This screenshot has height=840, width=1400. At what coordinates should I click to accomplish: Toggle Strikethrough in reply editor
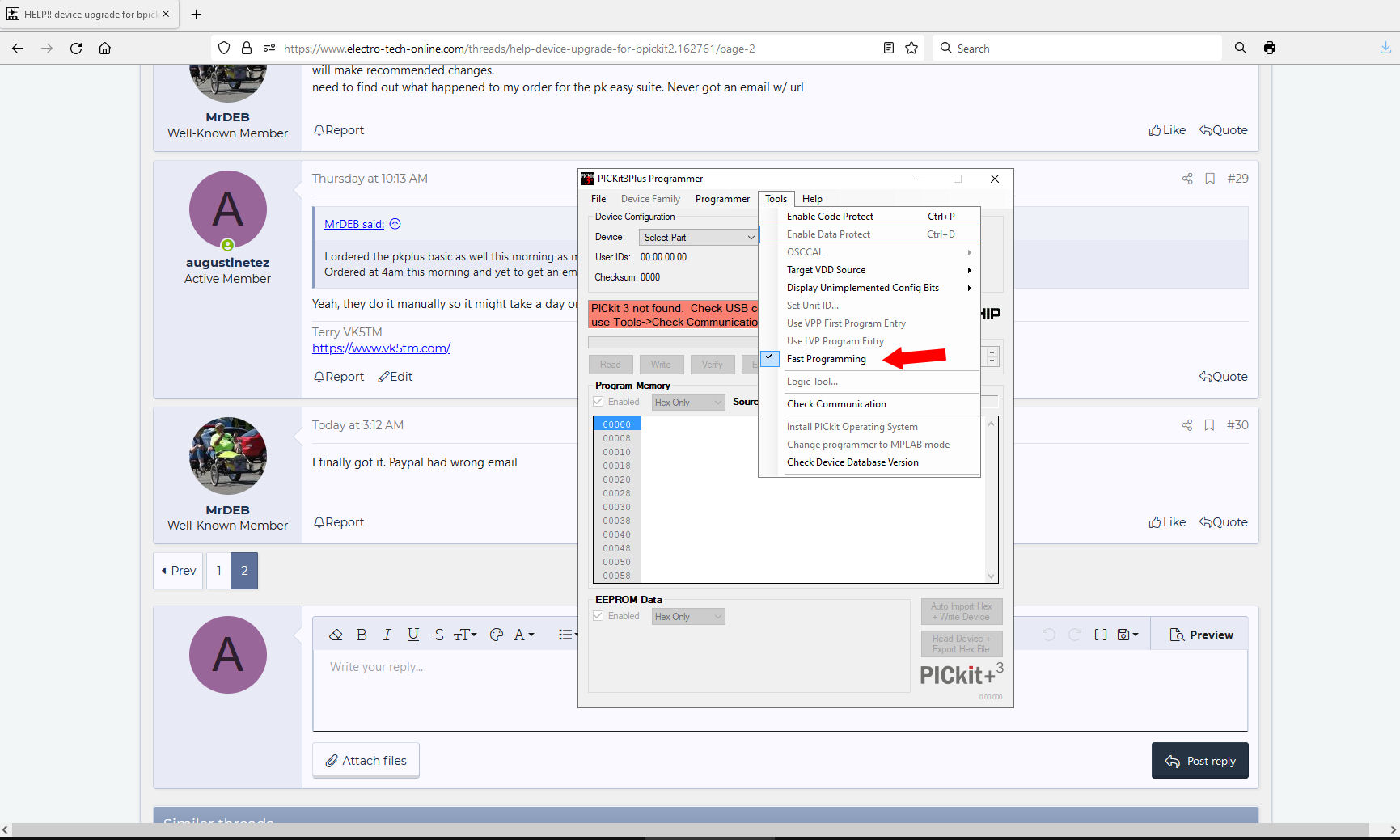pos(439,635)
